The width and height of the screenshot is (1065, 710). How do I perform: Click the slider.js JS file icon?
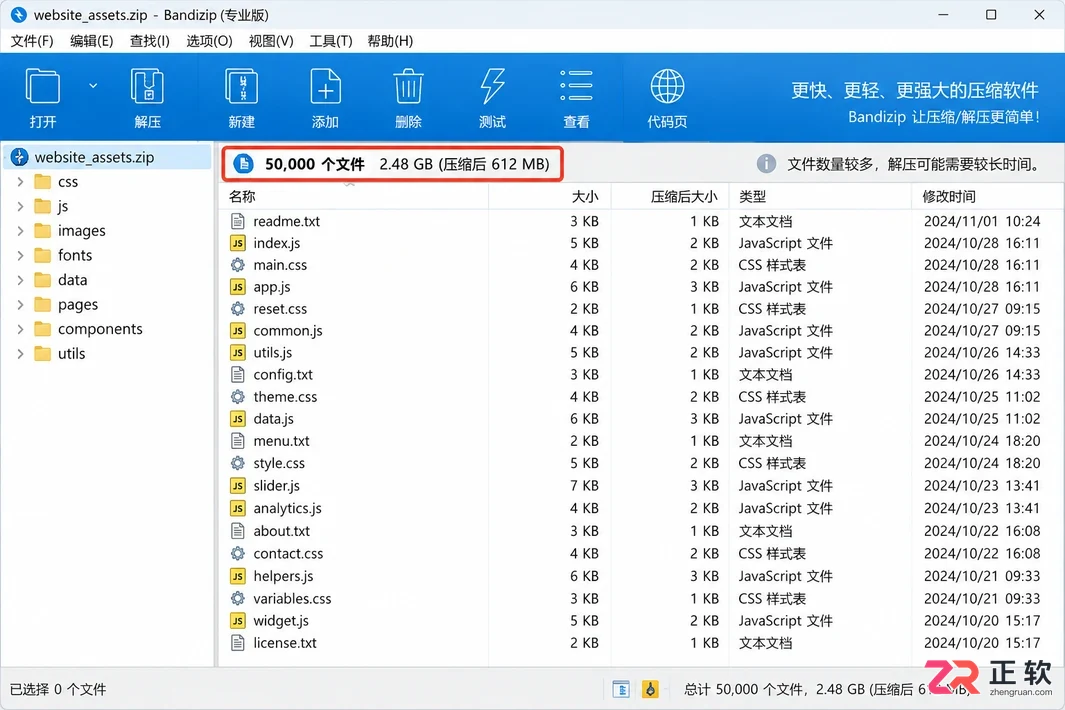tap(238, 485)
